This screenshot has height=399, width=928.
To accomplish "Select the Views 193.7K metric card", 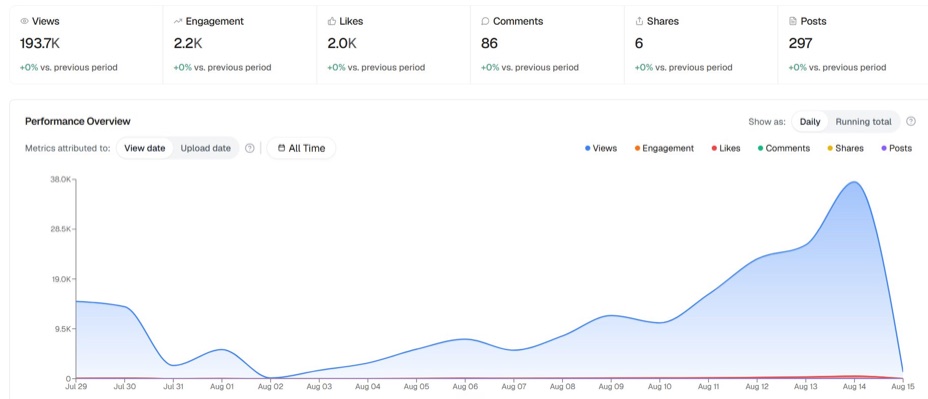I will tap(86, 45).
